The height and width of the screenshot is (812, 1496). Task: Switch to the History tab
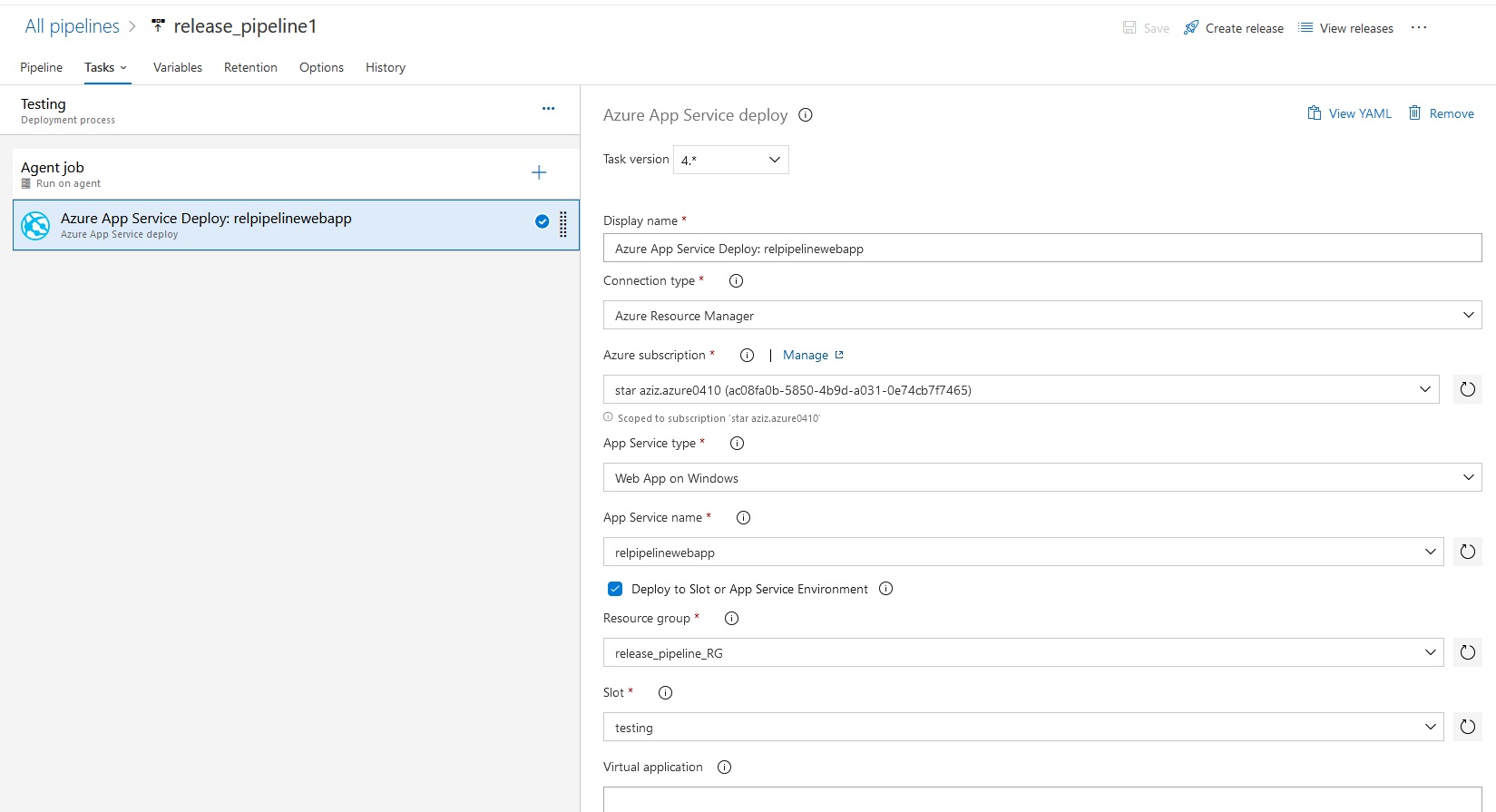coord(386,67)
